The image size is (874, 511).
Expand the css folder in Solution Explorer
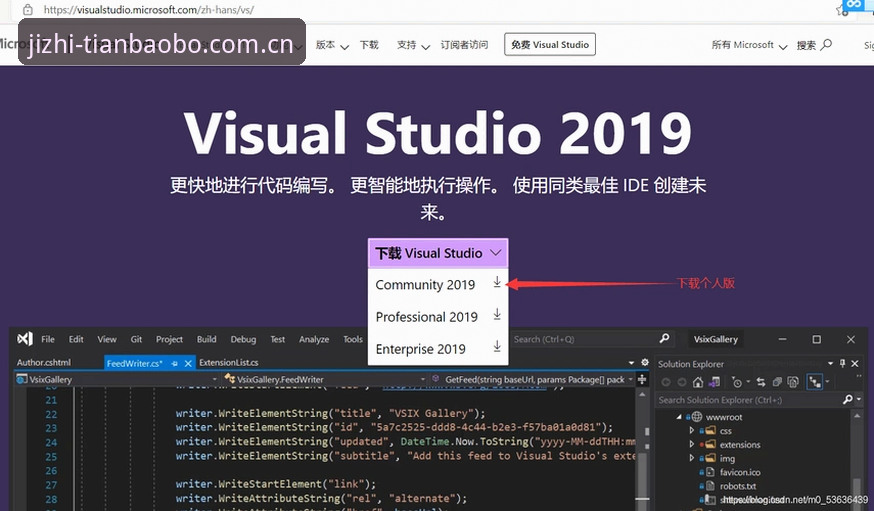coord(692,430)
